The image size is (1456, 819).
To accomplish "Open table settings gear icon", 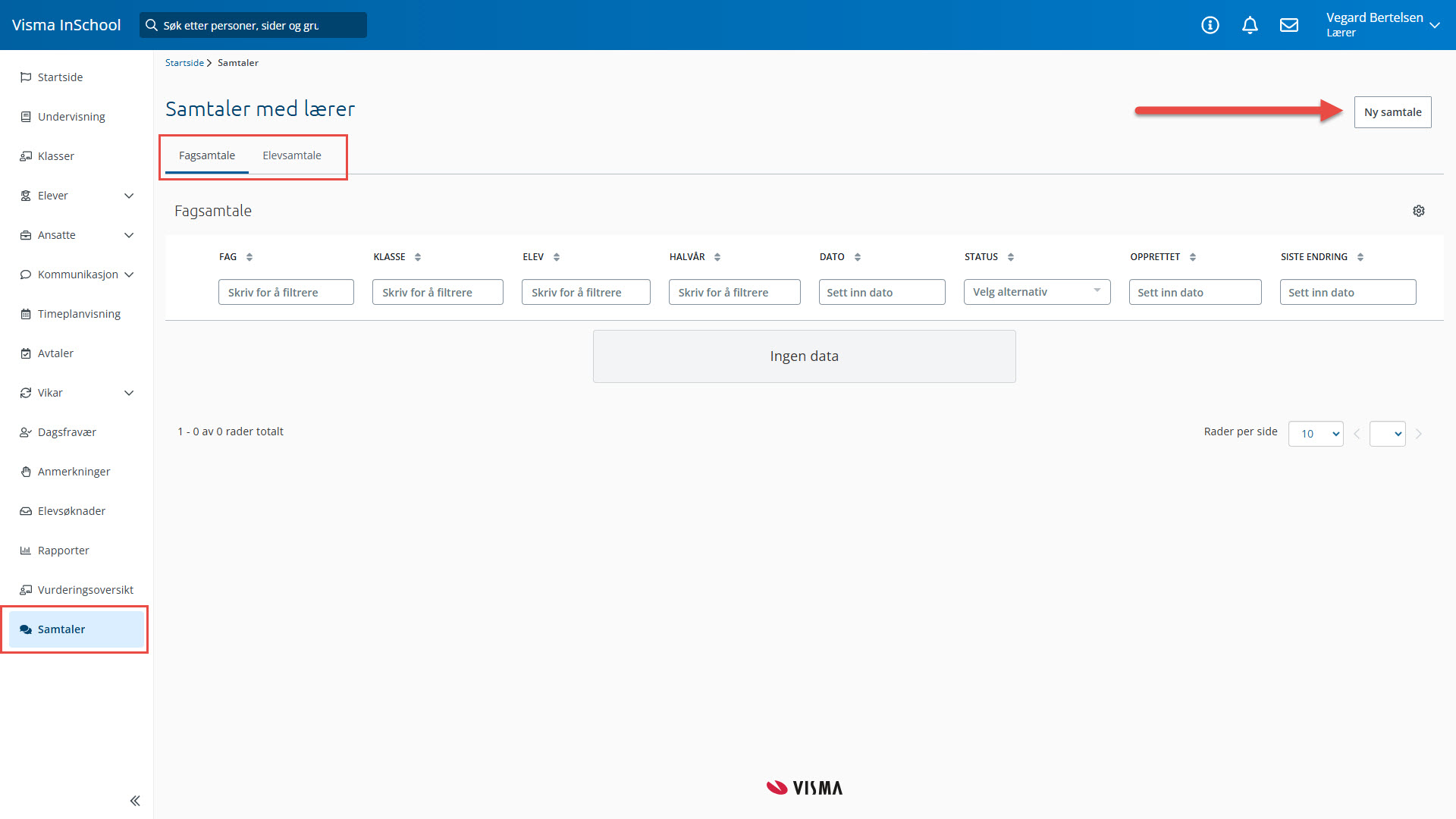I will click(1419, 211).
